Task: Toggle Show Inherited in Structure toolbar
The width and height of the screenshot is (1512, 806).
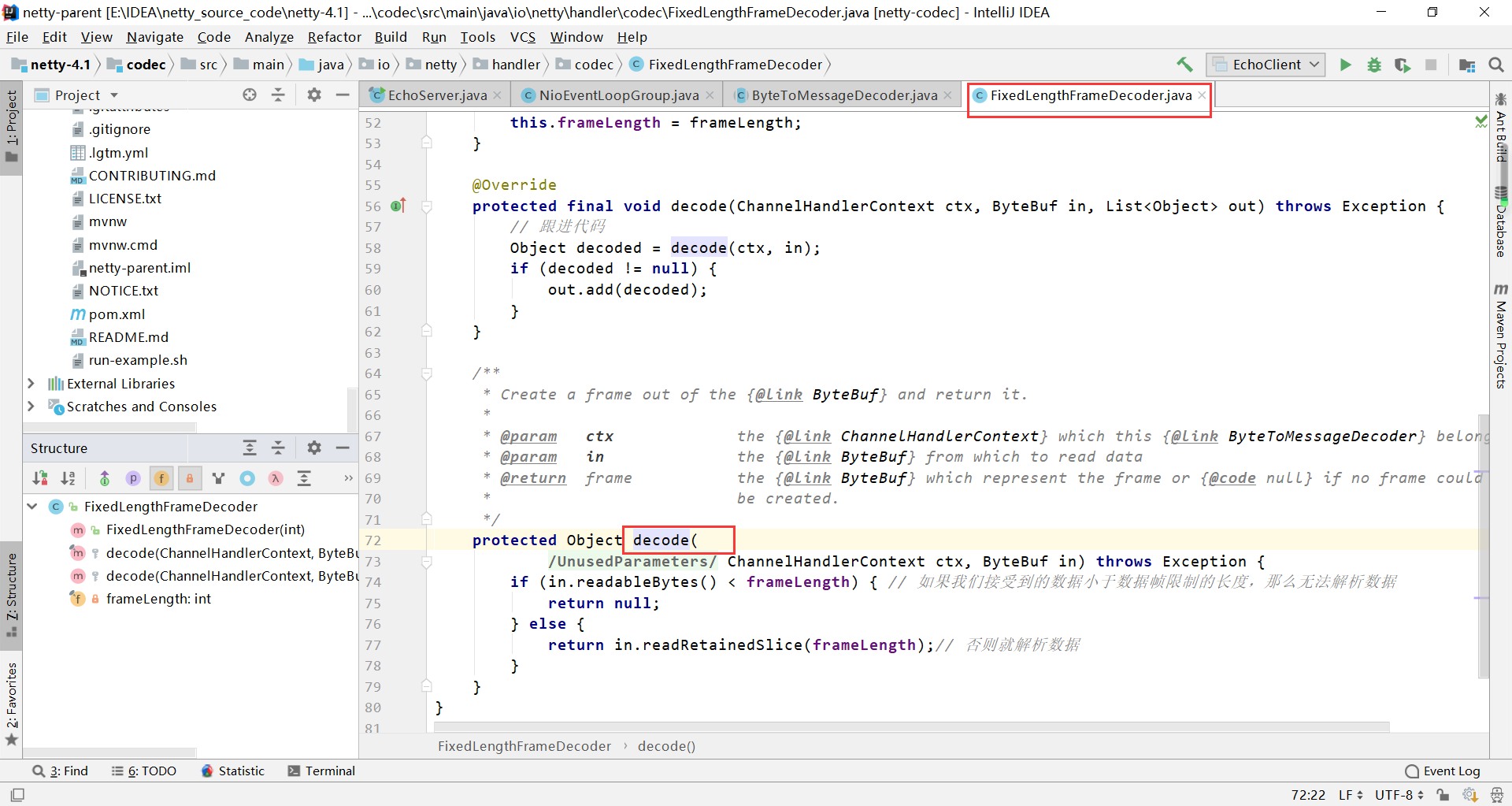Action: (104, 478)
